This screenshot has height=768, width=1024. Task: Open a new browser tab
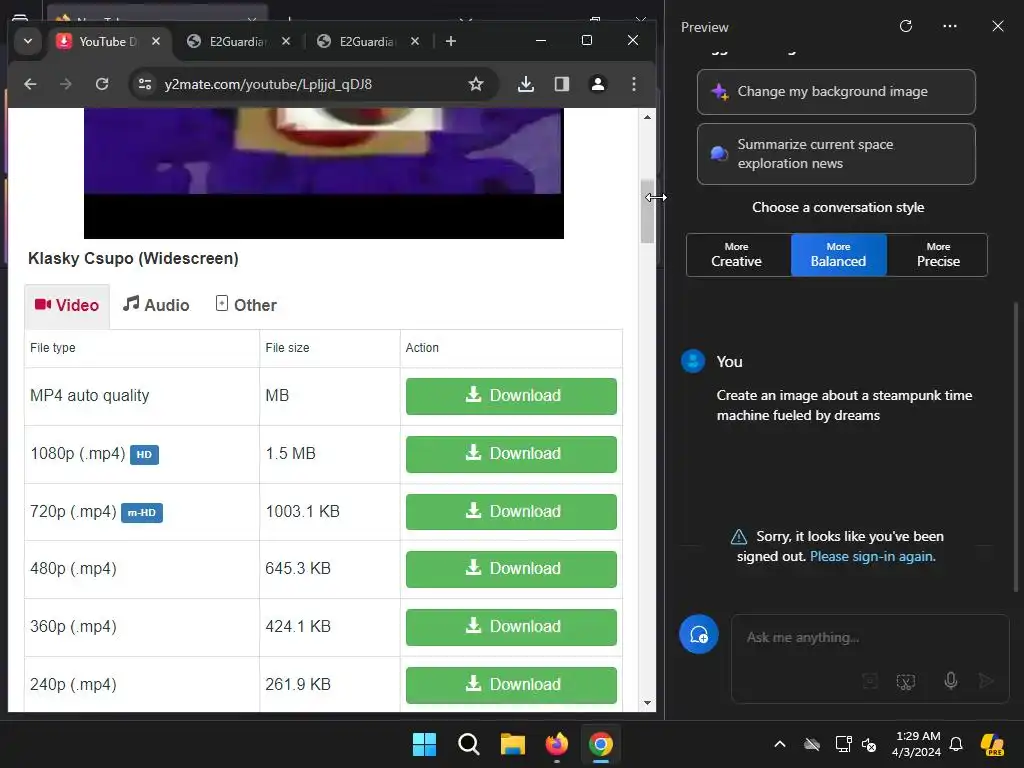(x=451, y=41)
